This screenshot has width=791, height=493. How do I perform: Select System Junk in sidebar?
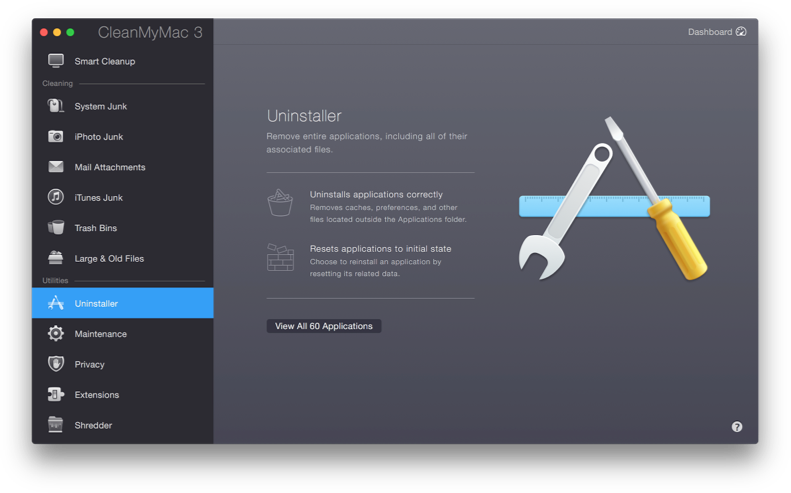pos(123,106)
